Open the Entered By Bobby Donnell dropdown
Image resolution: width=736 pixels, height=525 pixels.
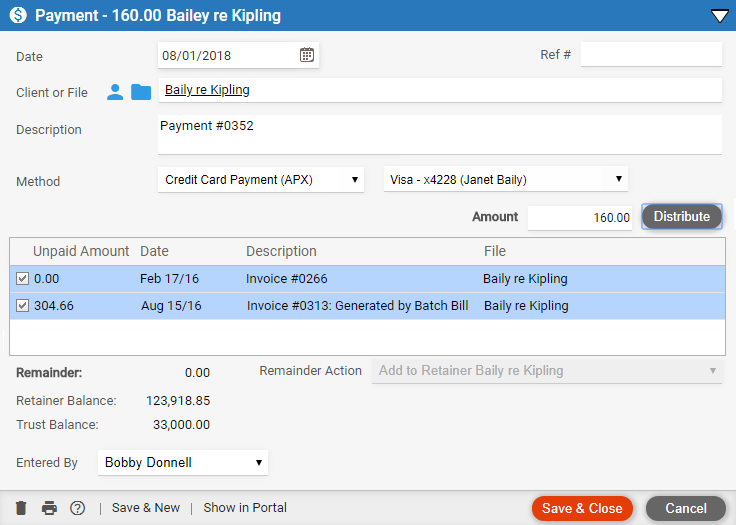[183, 463]
